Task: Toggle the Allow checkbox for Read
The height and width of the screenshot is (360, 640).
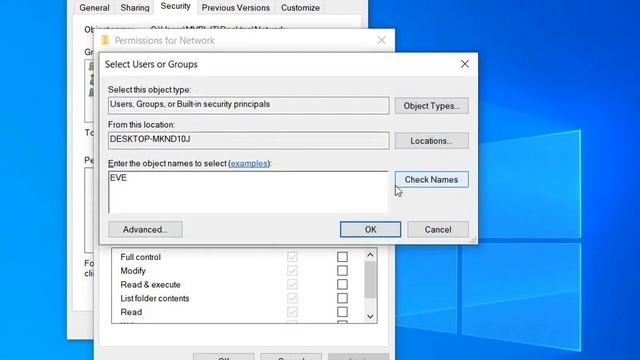Action: point(292,312)
